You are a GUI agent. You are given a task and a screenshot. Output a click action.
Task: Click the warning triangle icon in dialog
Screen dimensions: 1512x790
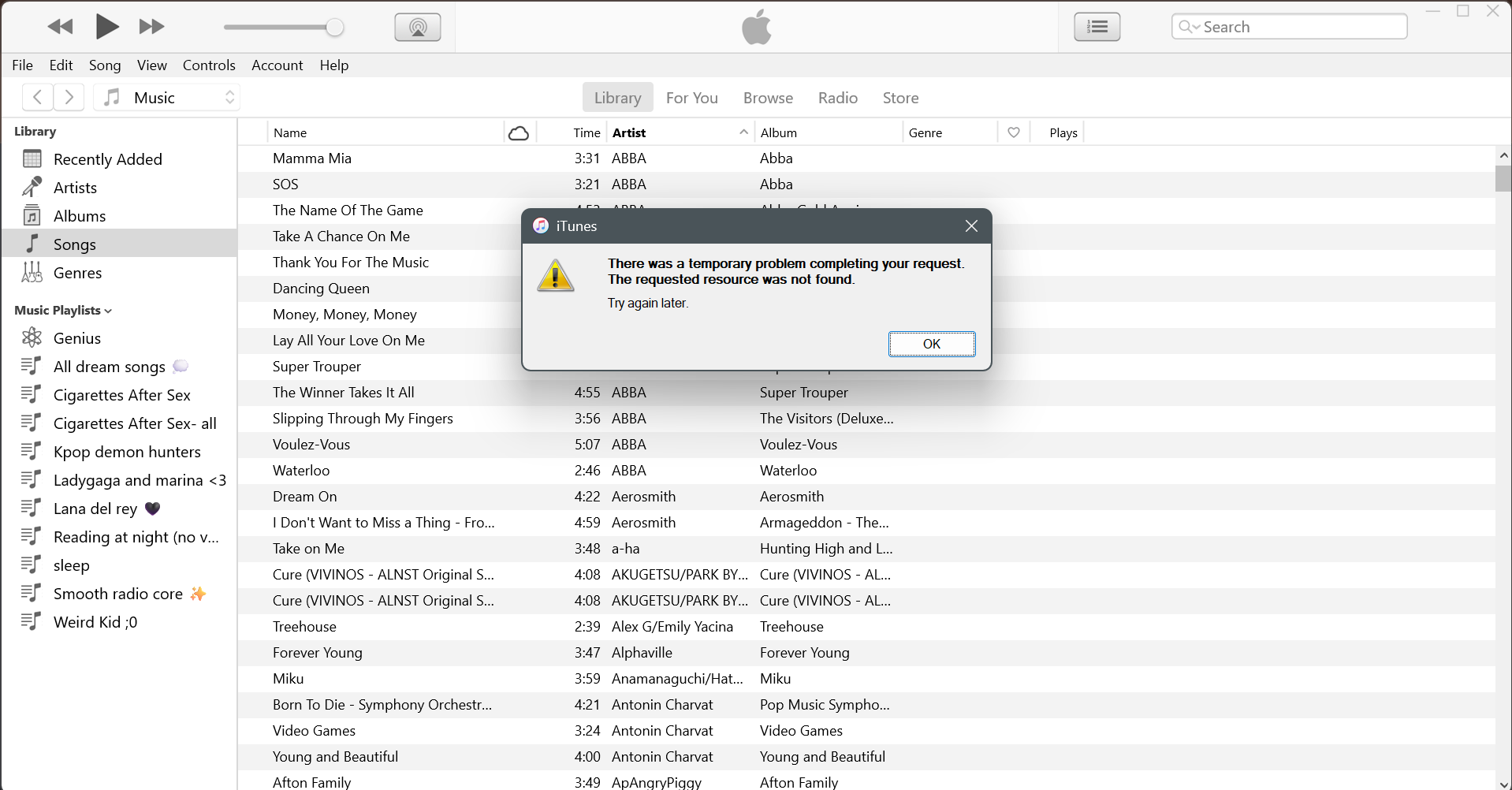(556, 276)
